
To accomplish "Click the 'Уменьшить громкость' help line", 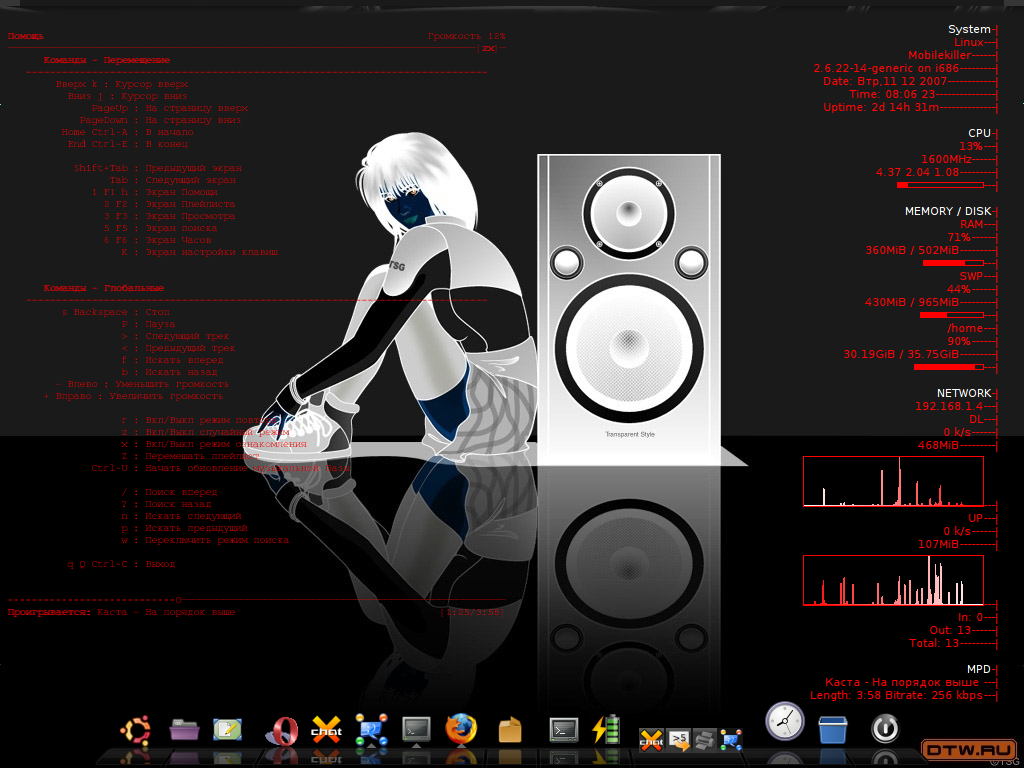I will 142,384.
